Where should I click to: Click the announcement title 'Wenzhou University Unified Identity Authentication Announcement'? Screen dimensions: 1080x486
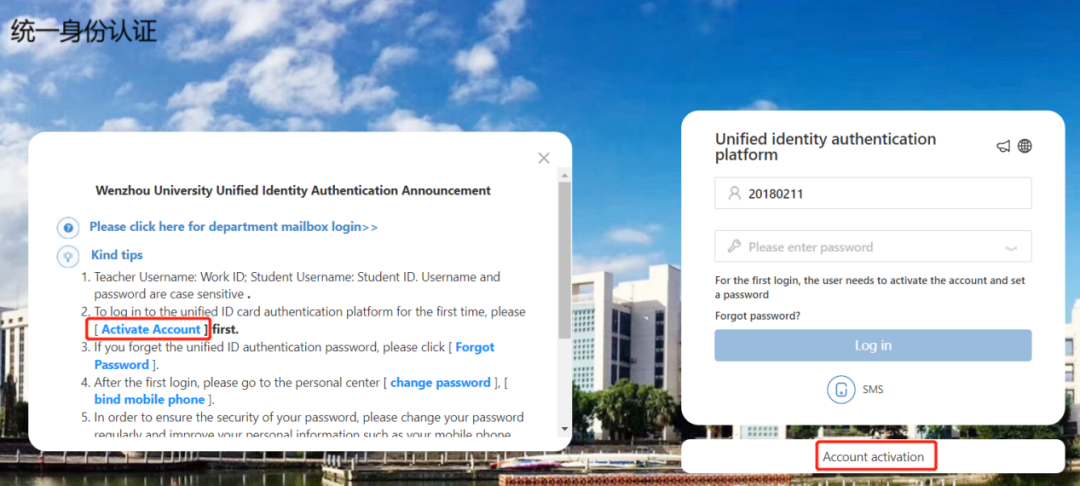293,191
